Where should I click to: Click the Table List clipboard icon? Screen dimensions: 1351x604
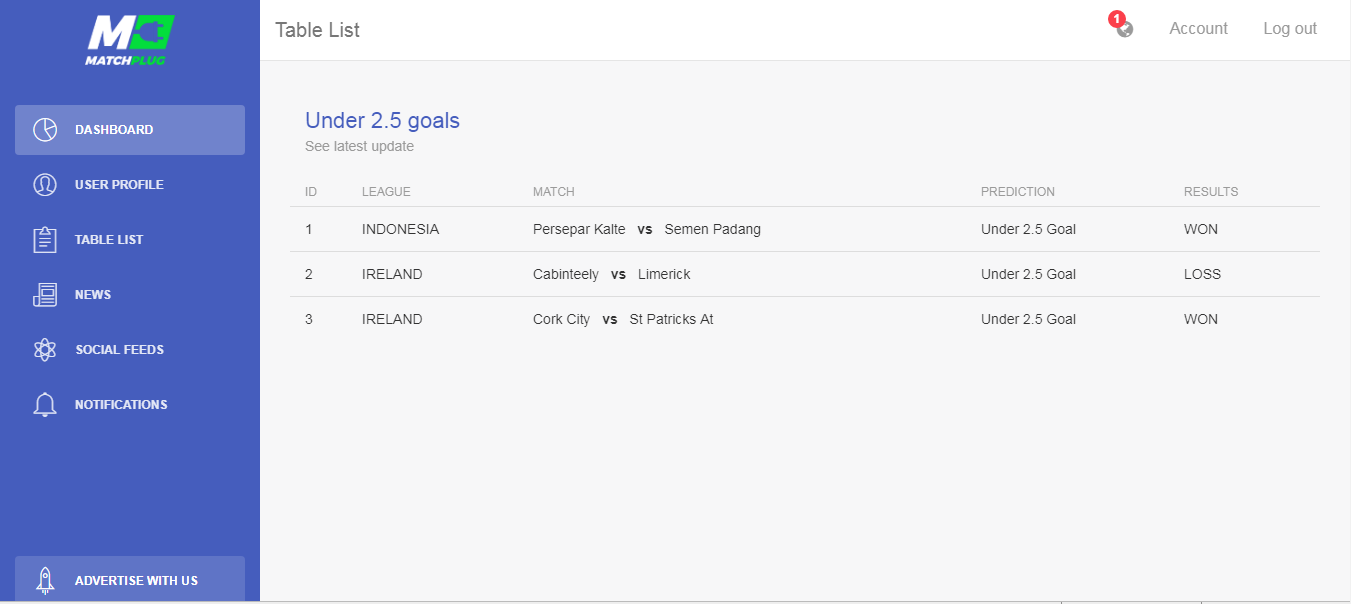click(45, 240)
